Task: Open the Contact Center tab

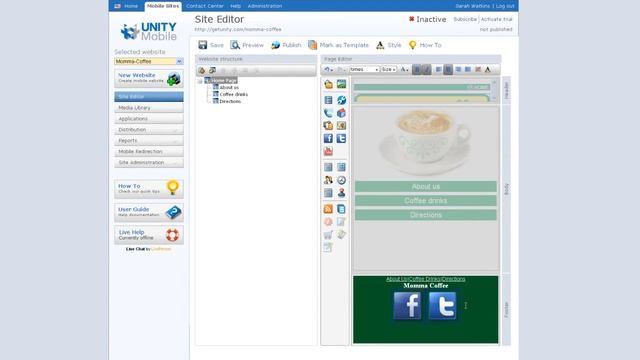Action: click(204, 6)
